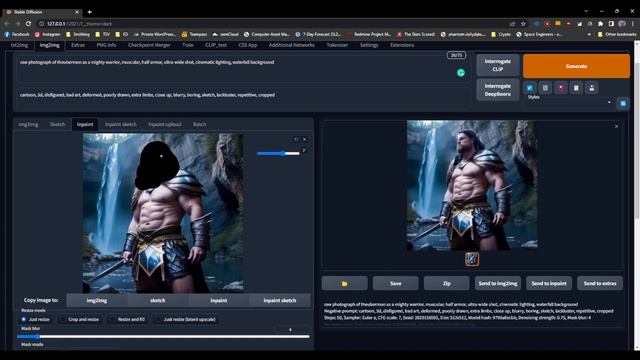The height and width of the screenshot is (360, 640).
Task: Close the output gallery preview with X
Action: point(616,127)
